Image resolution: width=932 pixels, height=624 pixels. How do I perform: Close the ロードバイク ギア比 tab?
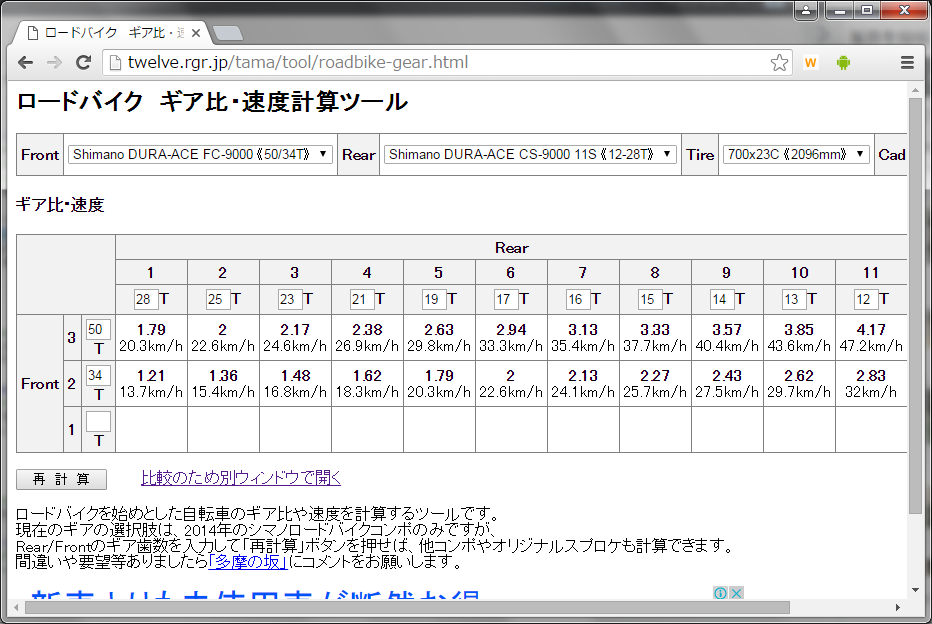point(196,33)
